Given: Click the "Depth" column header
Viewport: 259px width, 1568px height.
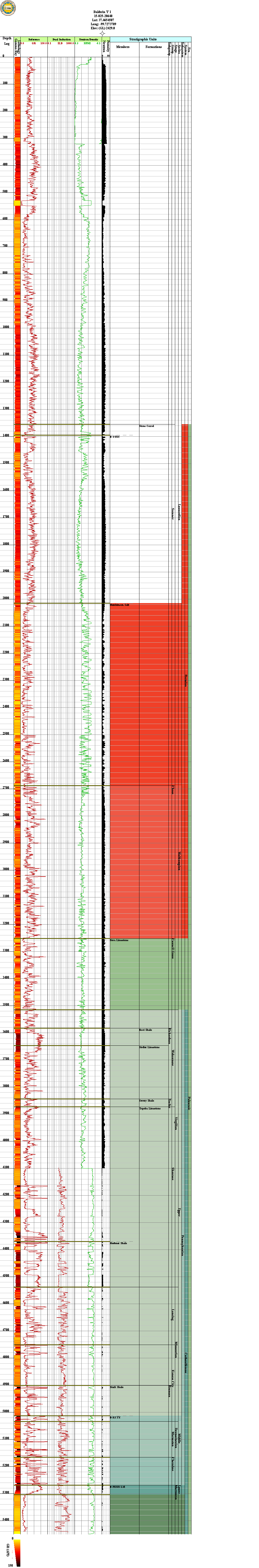Looking at the screenshot, I should click(7, 38).
